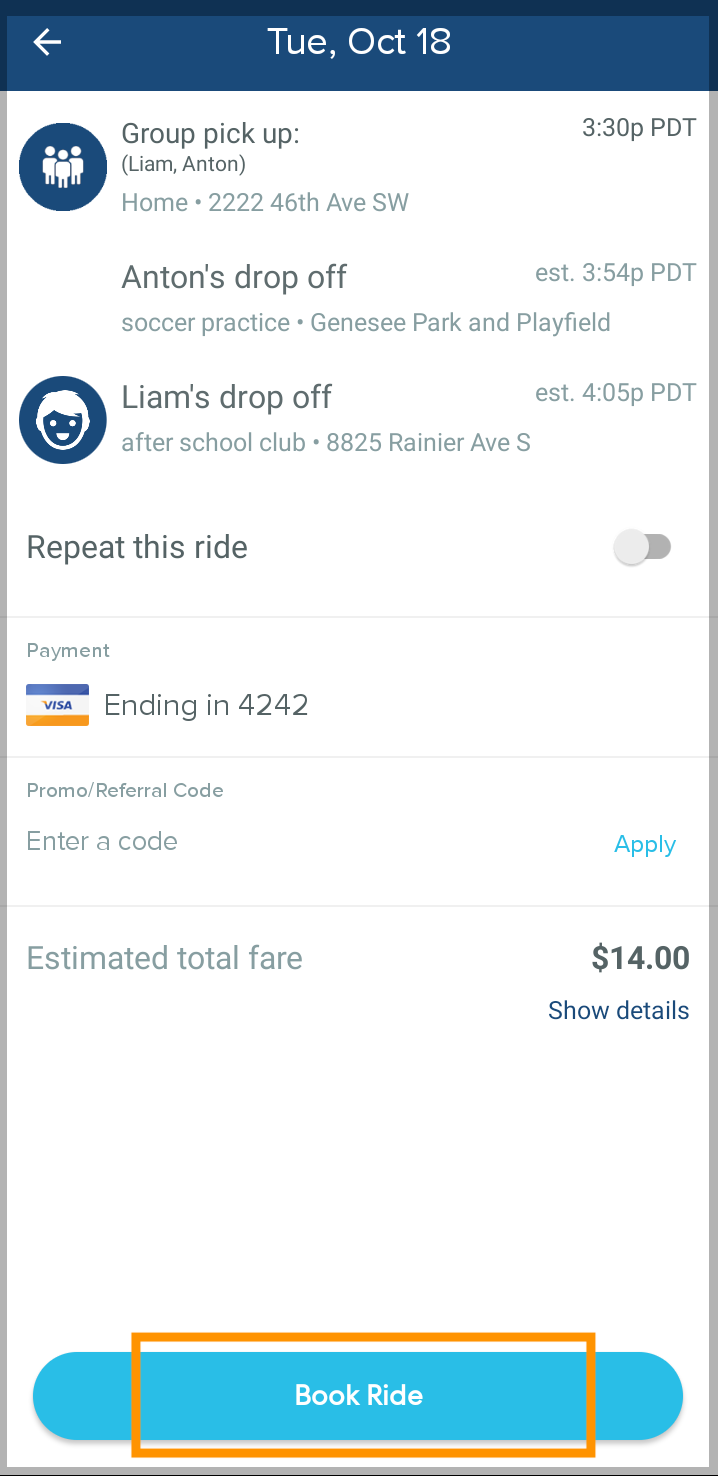Open payment method ending in 4242
The width and height of the screenshot is (718, 1476).
pos(206,706)
